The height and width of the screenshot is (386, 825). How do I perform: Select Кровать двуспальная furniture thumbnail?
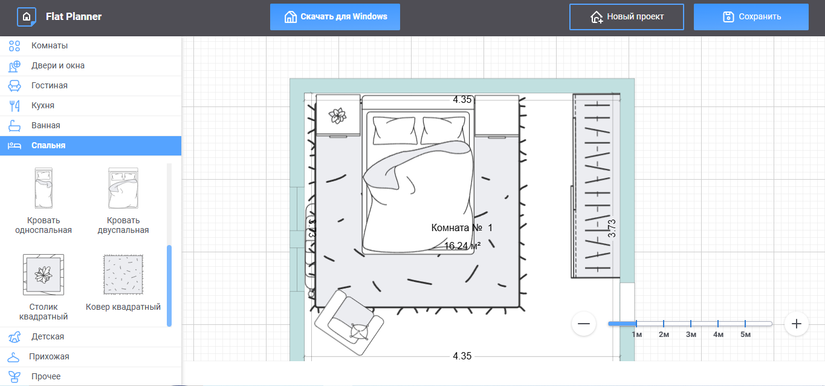pos(123,189)
